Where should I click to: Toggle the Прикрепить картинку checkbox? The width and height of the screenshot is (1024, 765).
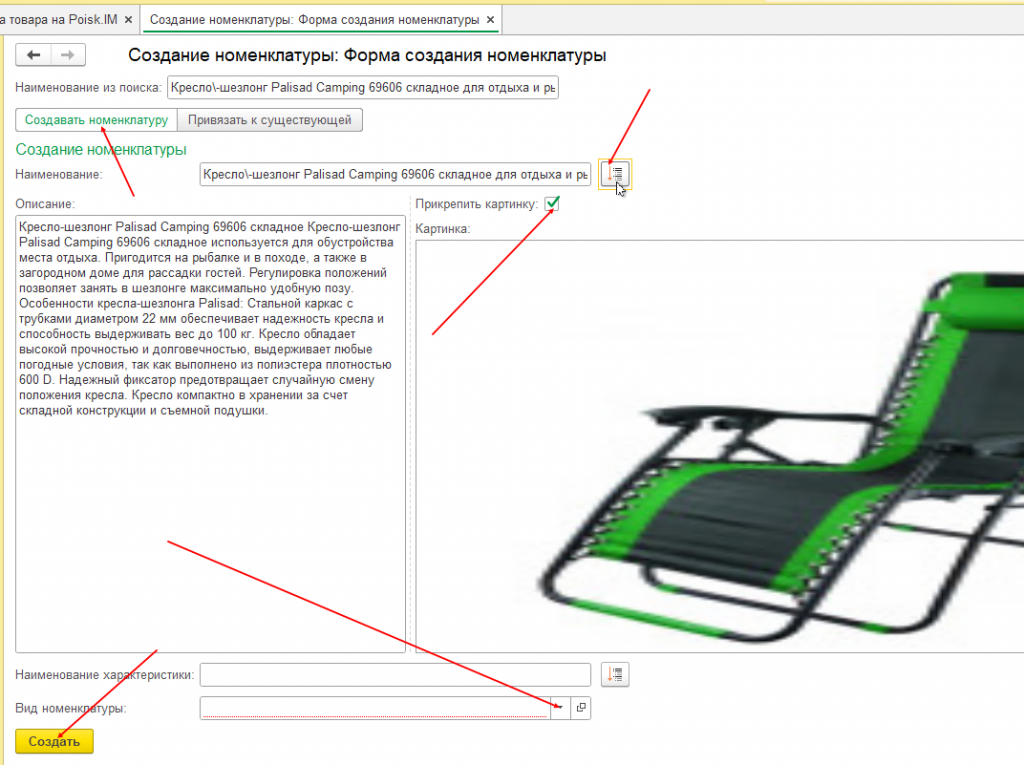(552, 204)
